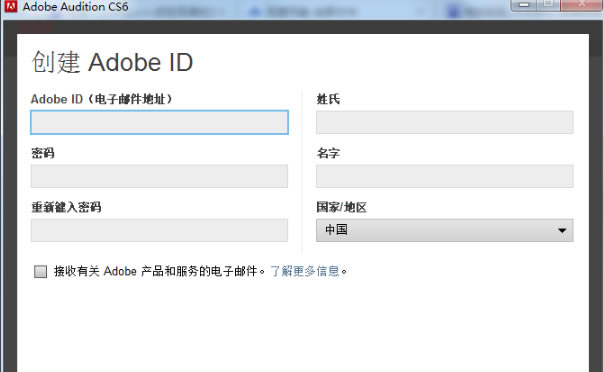Screen dimensions: 604x372
Task: Click the 姓氏 label text
Action: click(328, 99)
